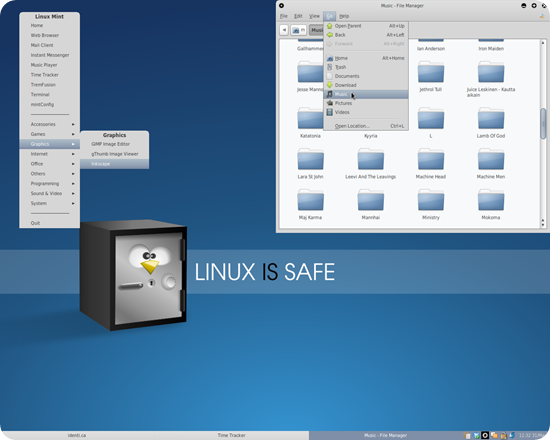Open Terminal from Linux Mint menu
This screenshot has width=550, height=440.
(49, 94)
